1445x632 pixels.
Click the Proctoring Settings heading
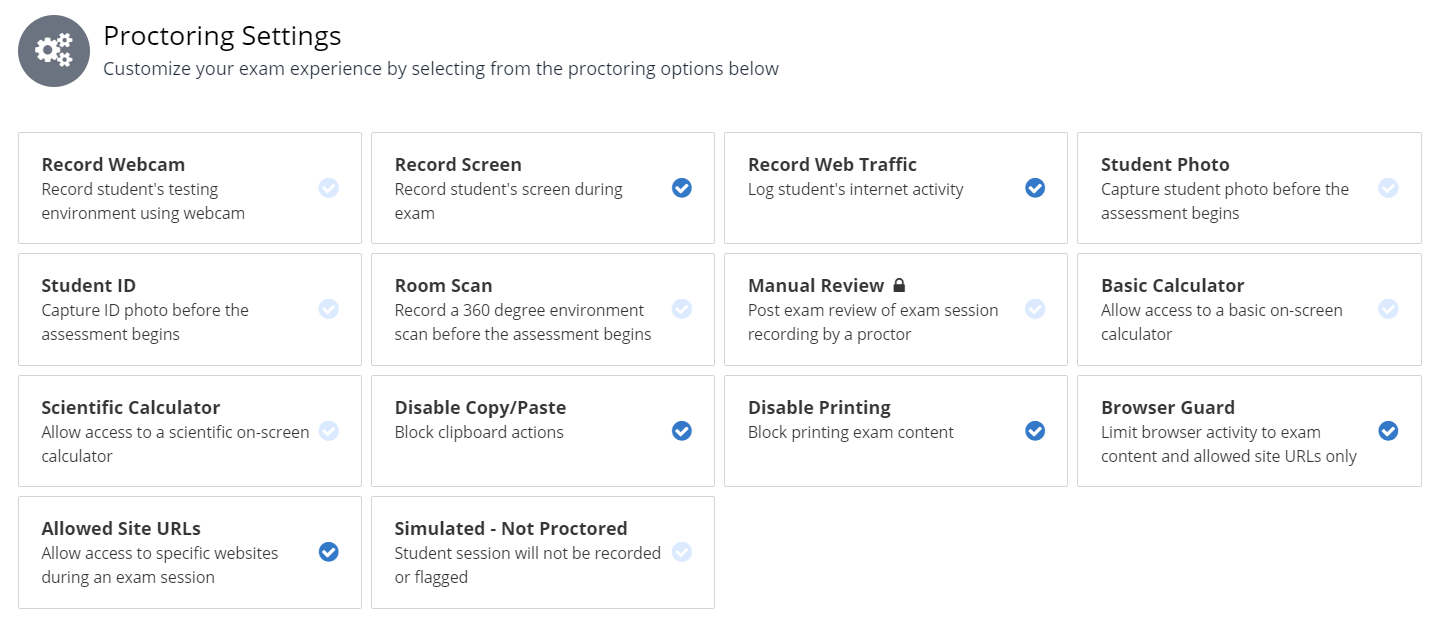coord(222,36)
